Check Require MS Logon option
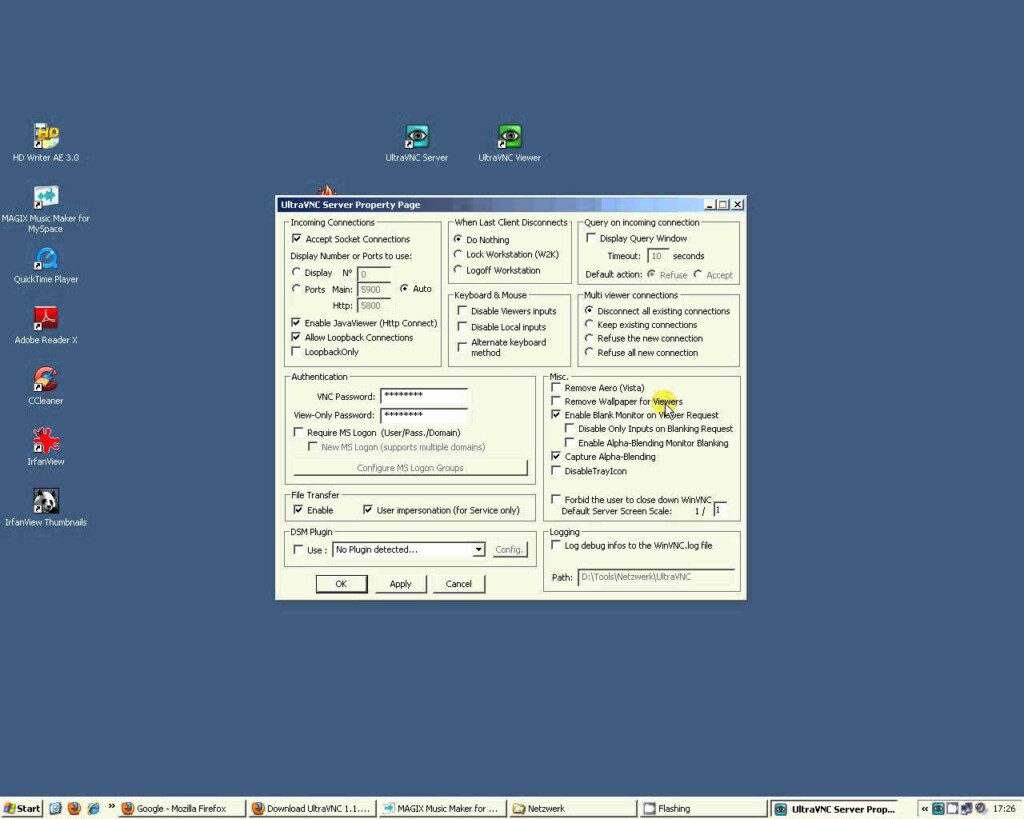This screenshot has width=1024, height=819. pyautogui.click(x=298, y=432)
